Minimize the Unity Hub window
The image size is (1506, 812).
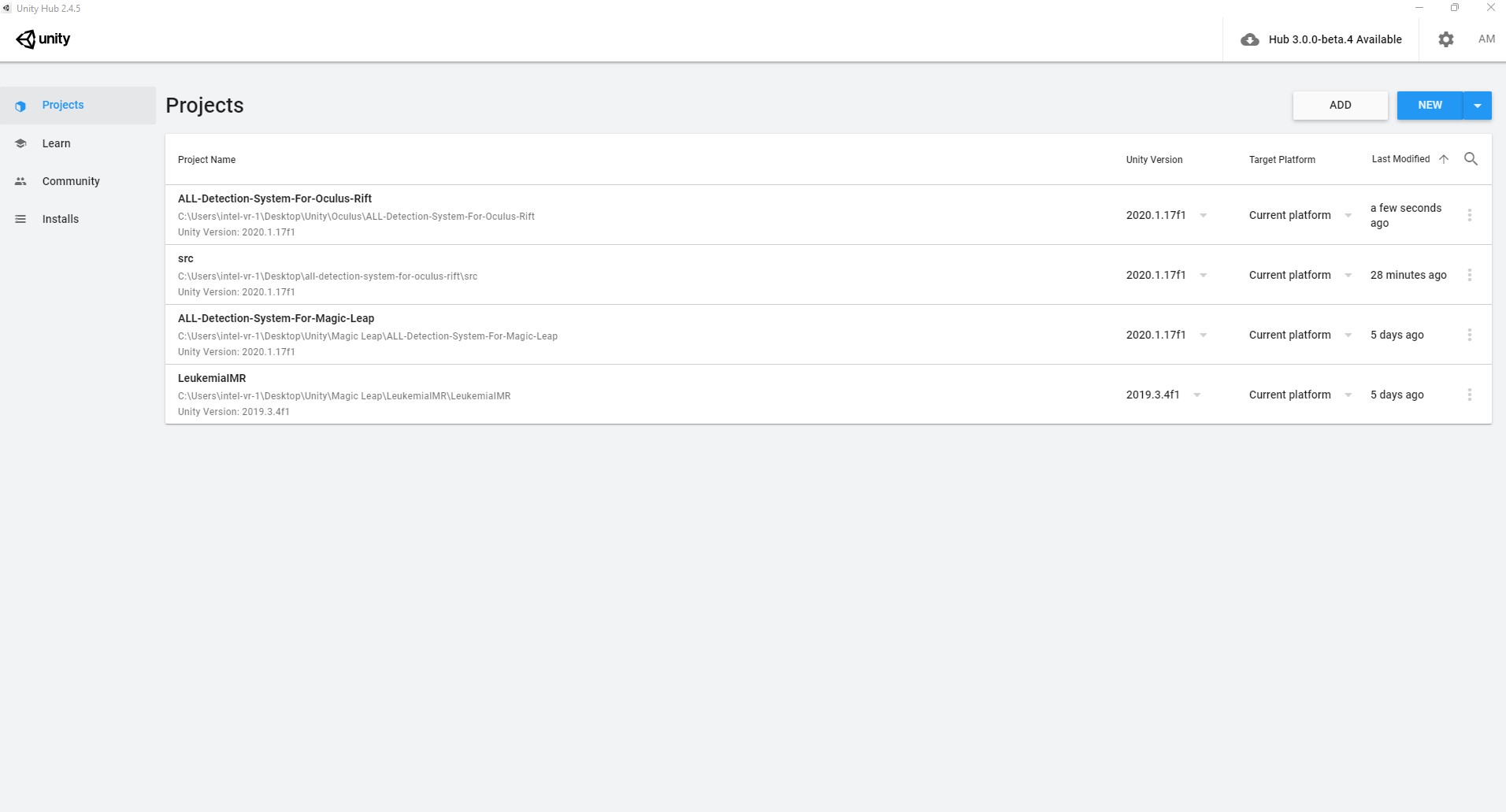point(1419,8)
